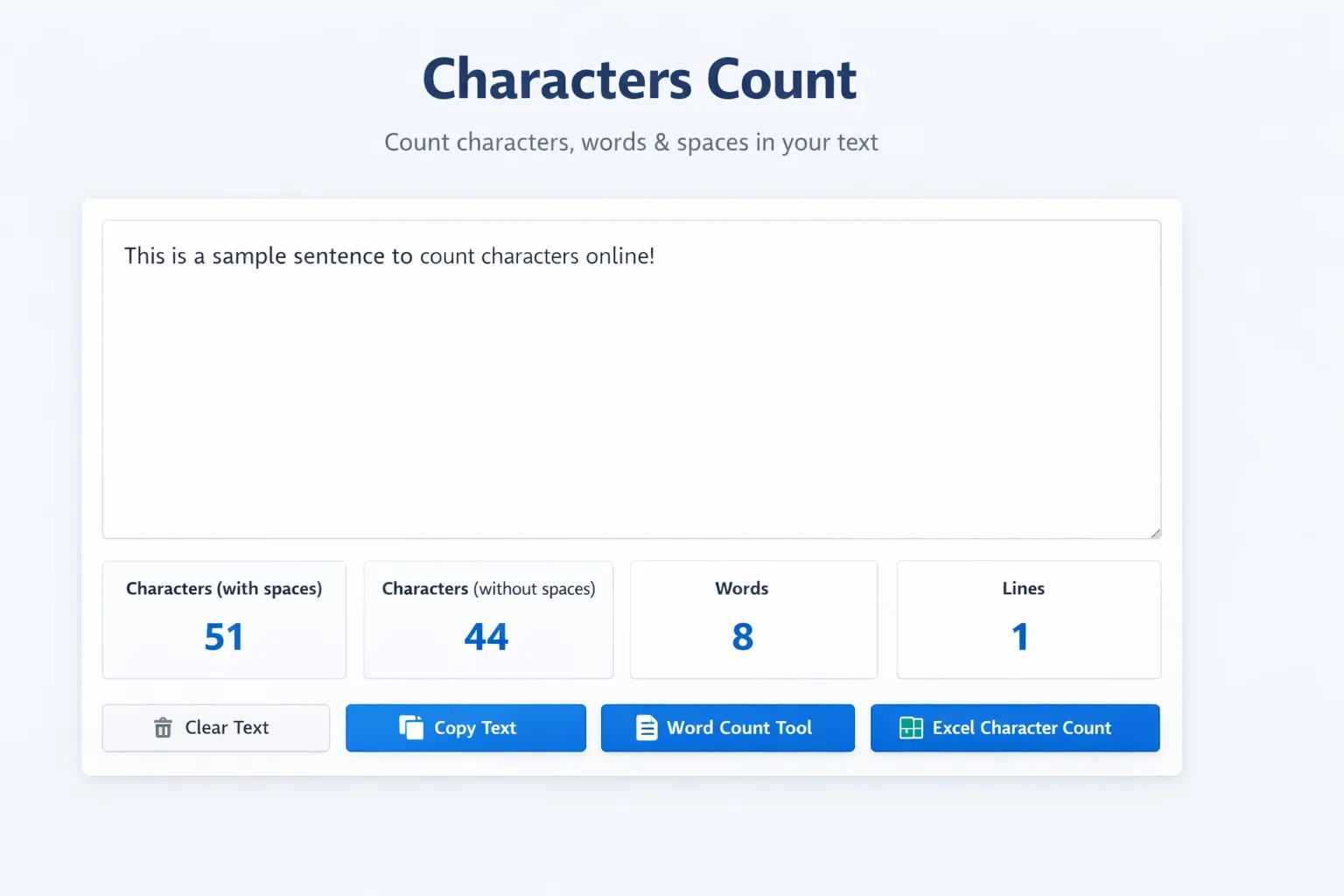Open the Word Count Tool

tap(727, 727)
